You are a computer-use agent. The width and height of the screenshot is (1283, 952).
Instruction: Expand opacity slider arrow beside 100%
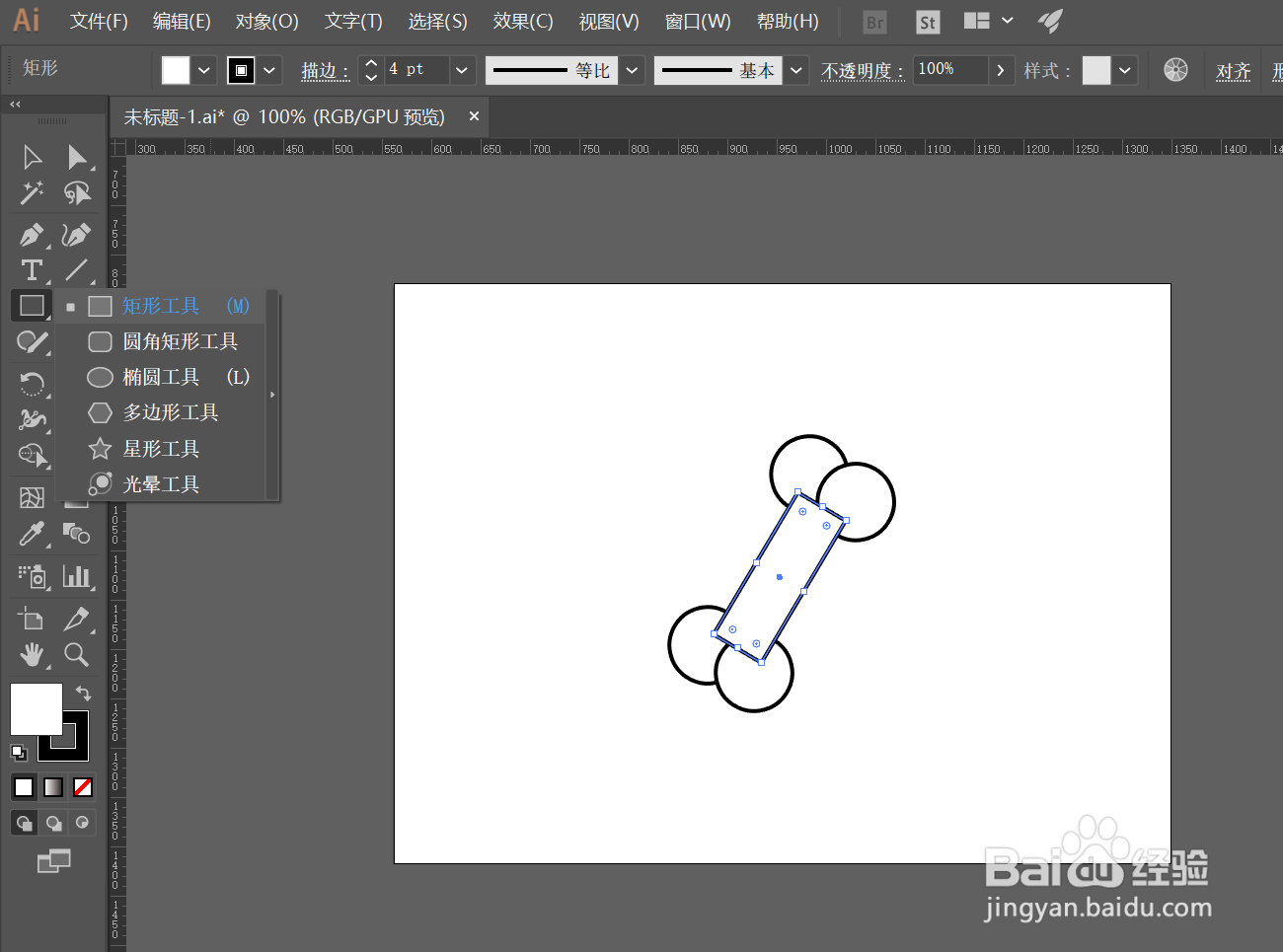tap(1001, 70)
